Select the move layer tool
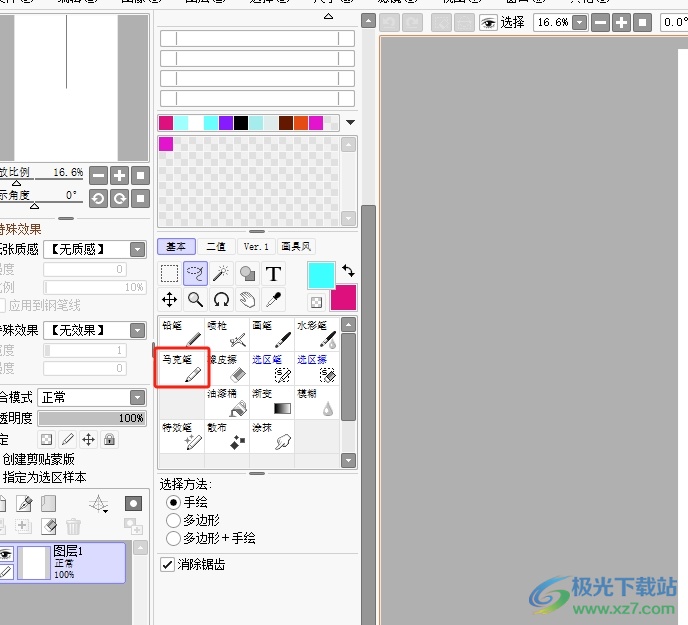 (169, 300)
